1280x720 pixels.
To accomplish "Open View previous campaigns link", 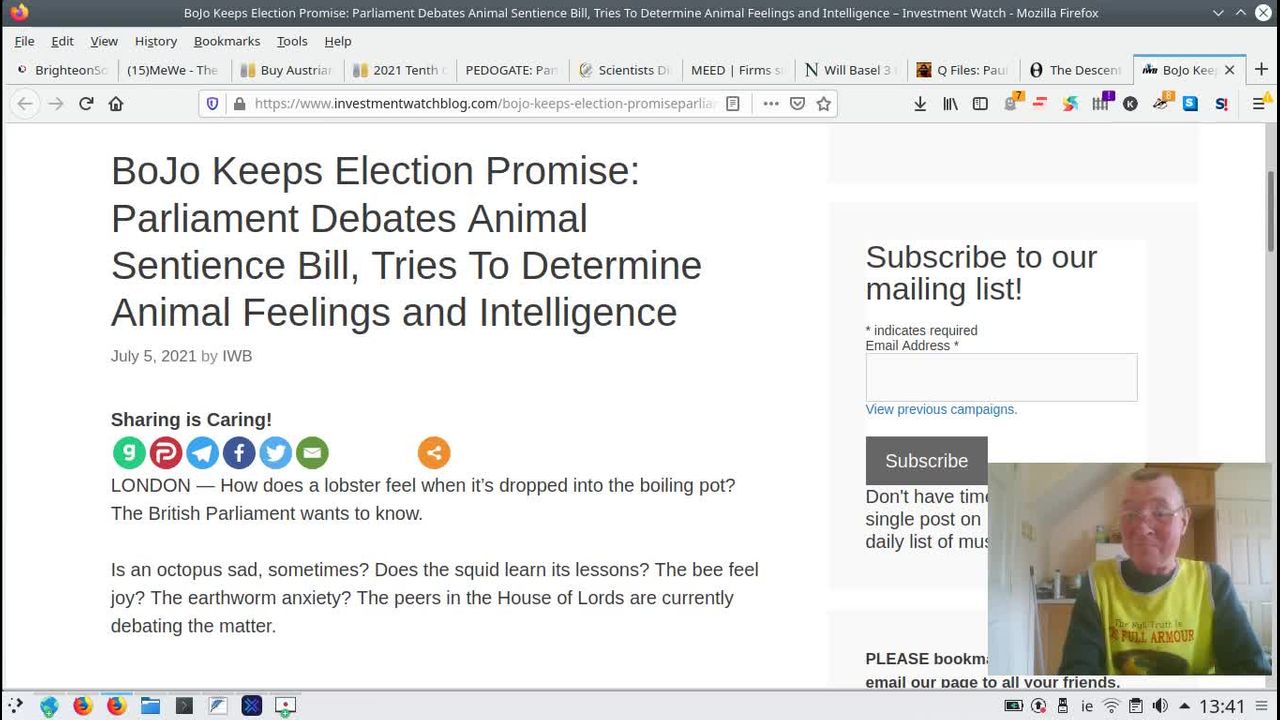I will click(x=941, y=409).
